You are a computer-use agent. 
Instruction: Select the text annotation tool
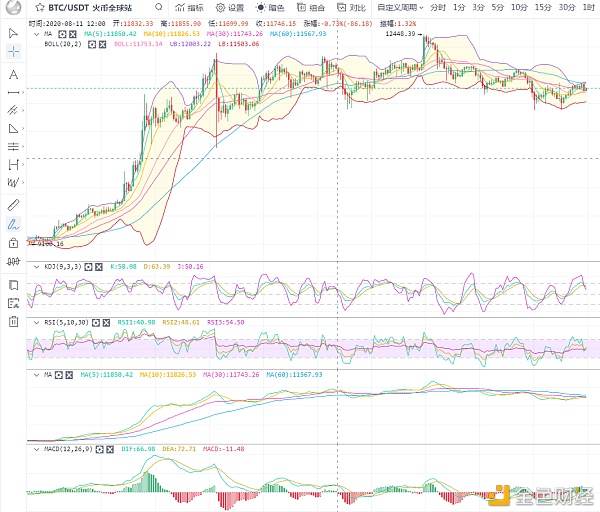pos(13,74)
